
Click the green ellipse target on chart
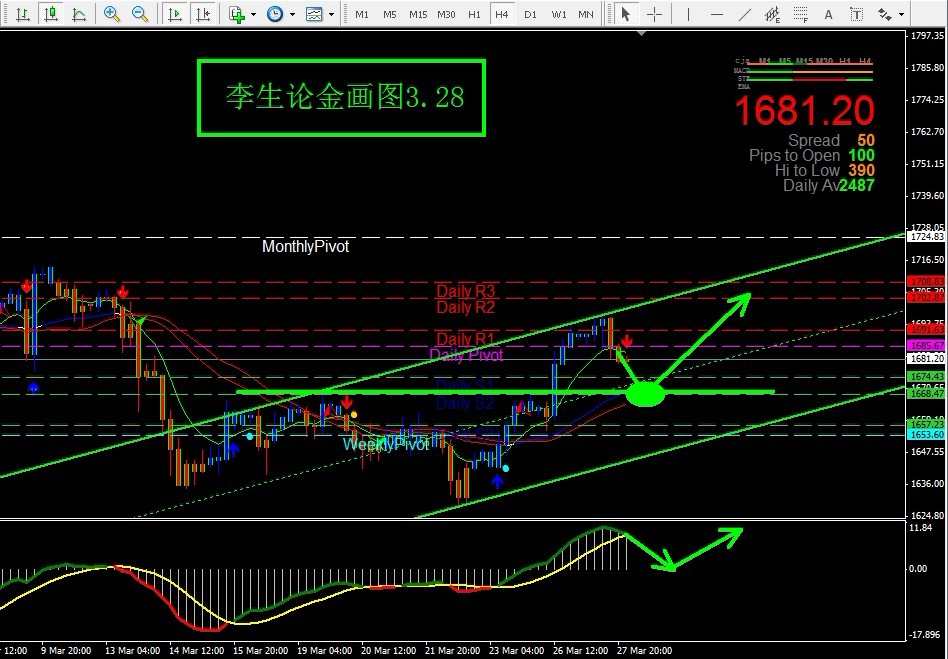(645, 394)
